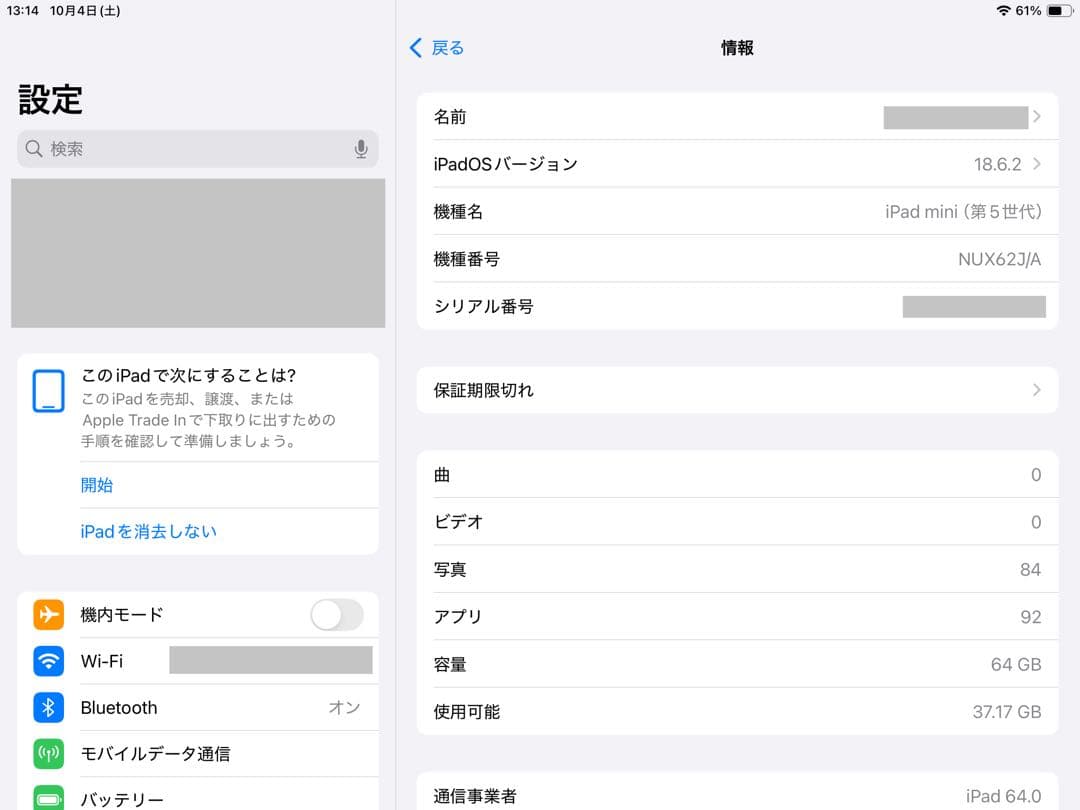
Task: Tap the 開始 link in the trade-in card
Action: coord(97,484)
